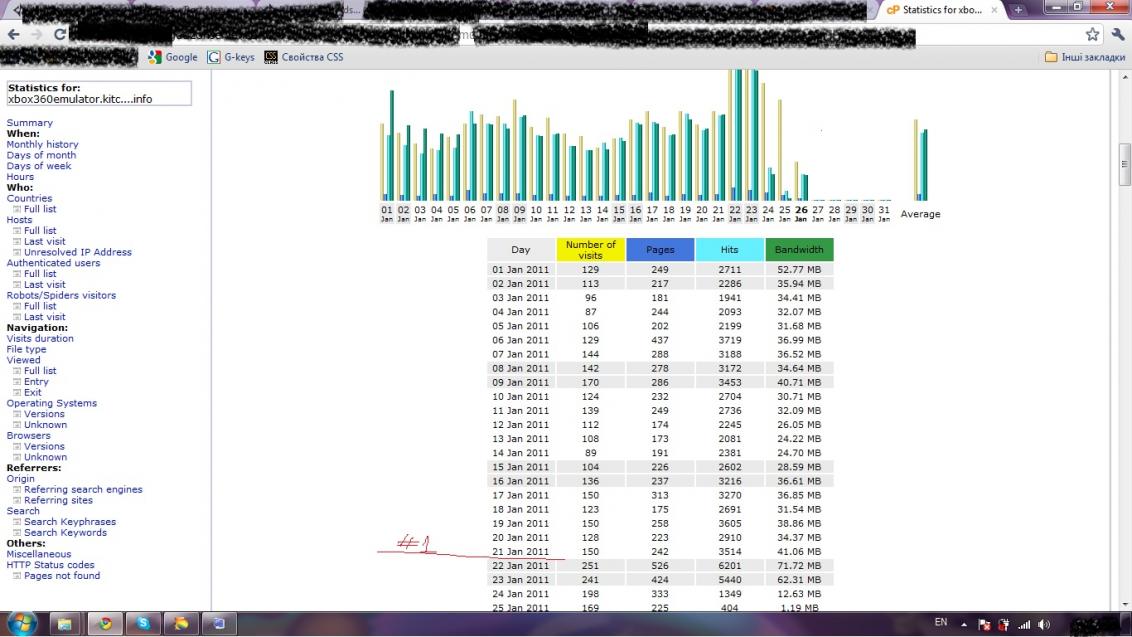Open the Hosts report
Screen dimensions: 1132x637
pyautogui.click(x=19, y=220)
